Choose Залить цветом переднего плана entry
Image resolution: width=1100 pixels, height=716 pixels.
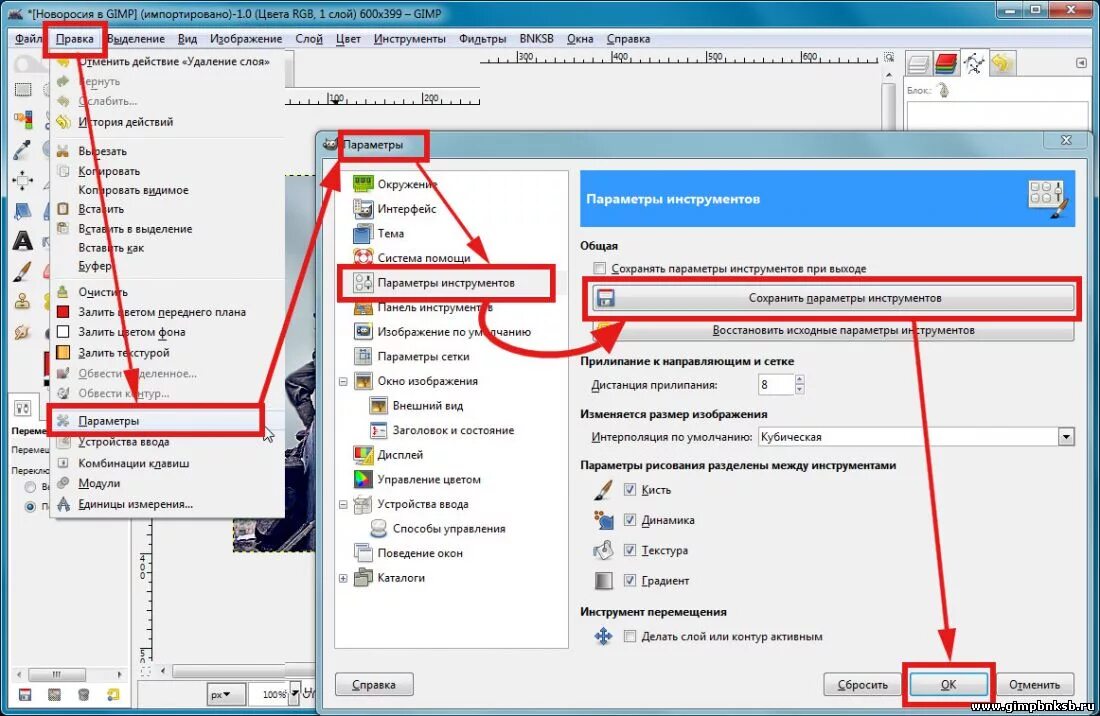click(x=162, y=312)
